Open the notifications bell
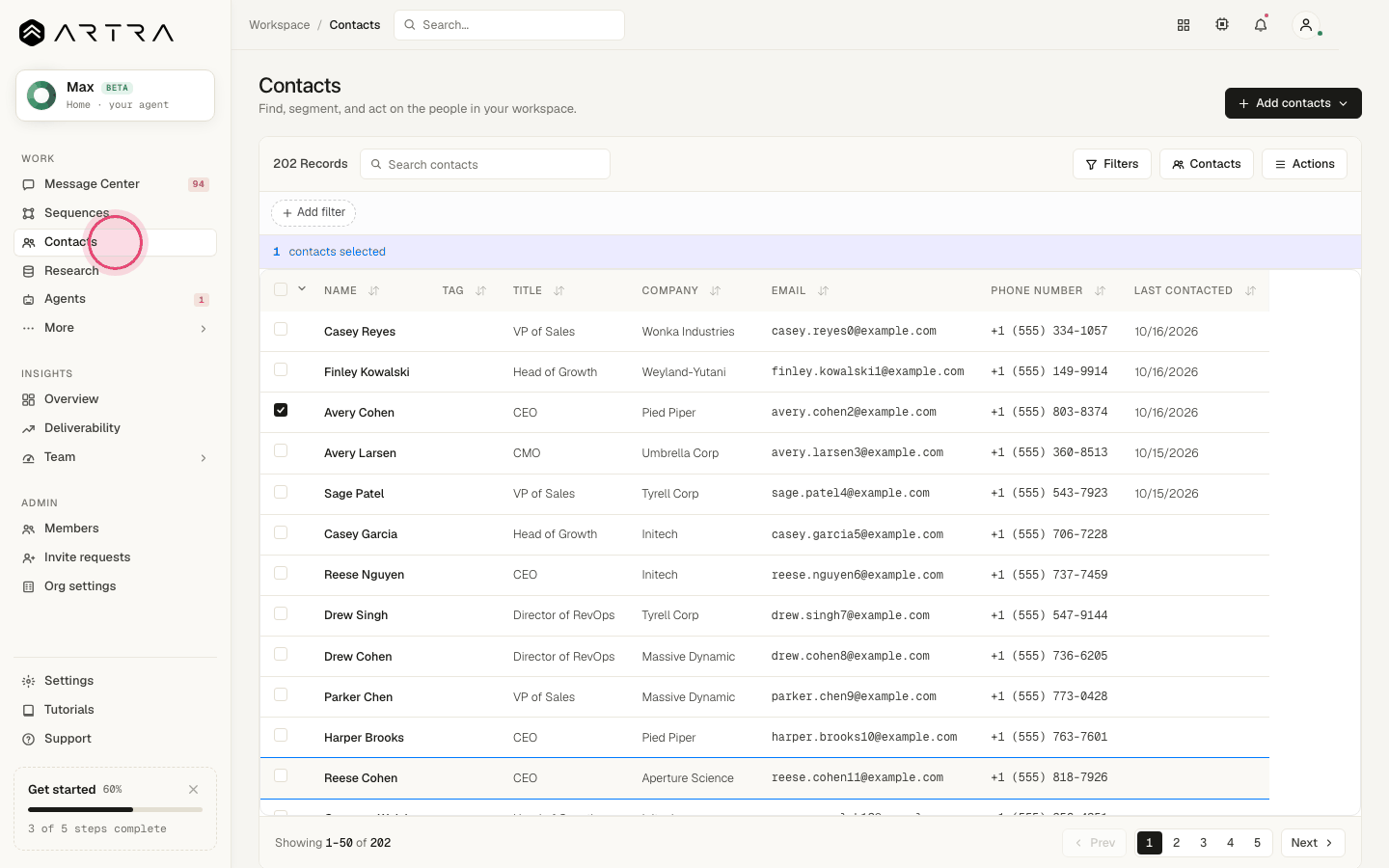The image size is (1389, 868). [x=1261, y=25]
